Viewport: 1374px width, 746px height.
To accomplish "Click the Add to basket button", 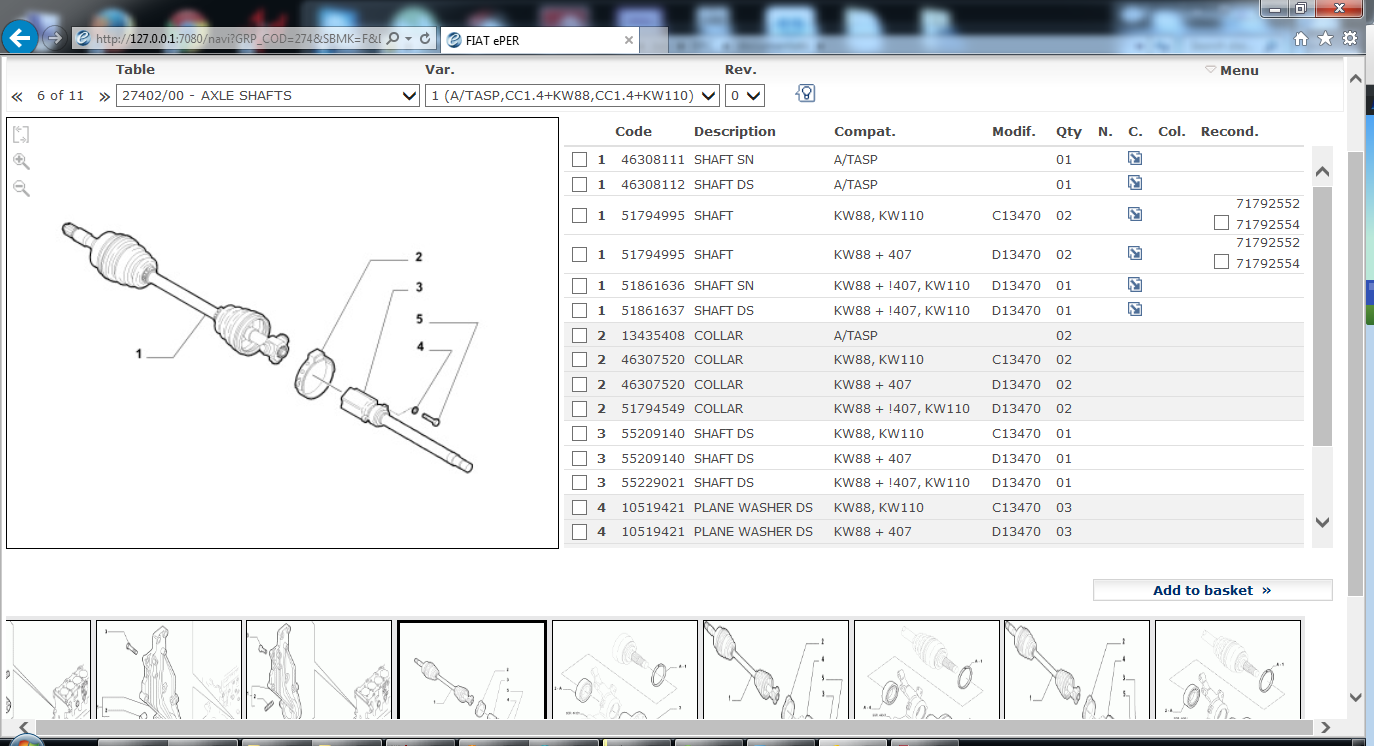I will tap(1212, 590).
